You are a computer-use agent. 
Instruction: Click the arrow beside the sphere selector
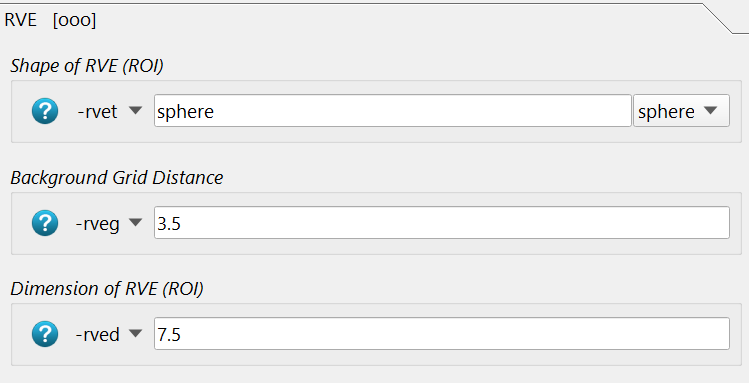(x=711, y=110)
